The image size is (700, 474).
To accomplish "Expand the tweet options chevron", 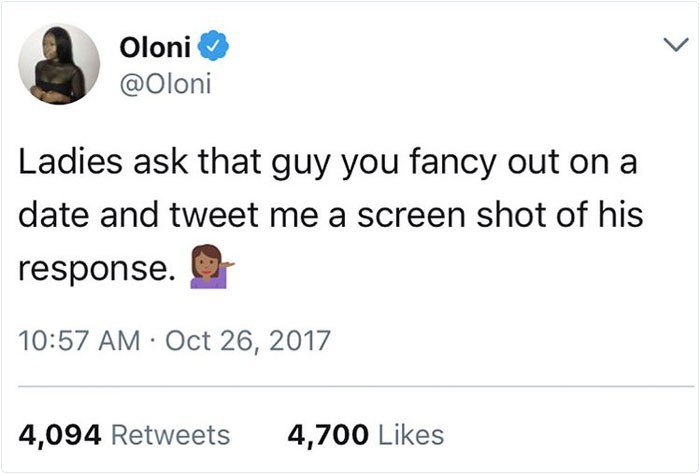I will click(x=675, y=45).
